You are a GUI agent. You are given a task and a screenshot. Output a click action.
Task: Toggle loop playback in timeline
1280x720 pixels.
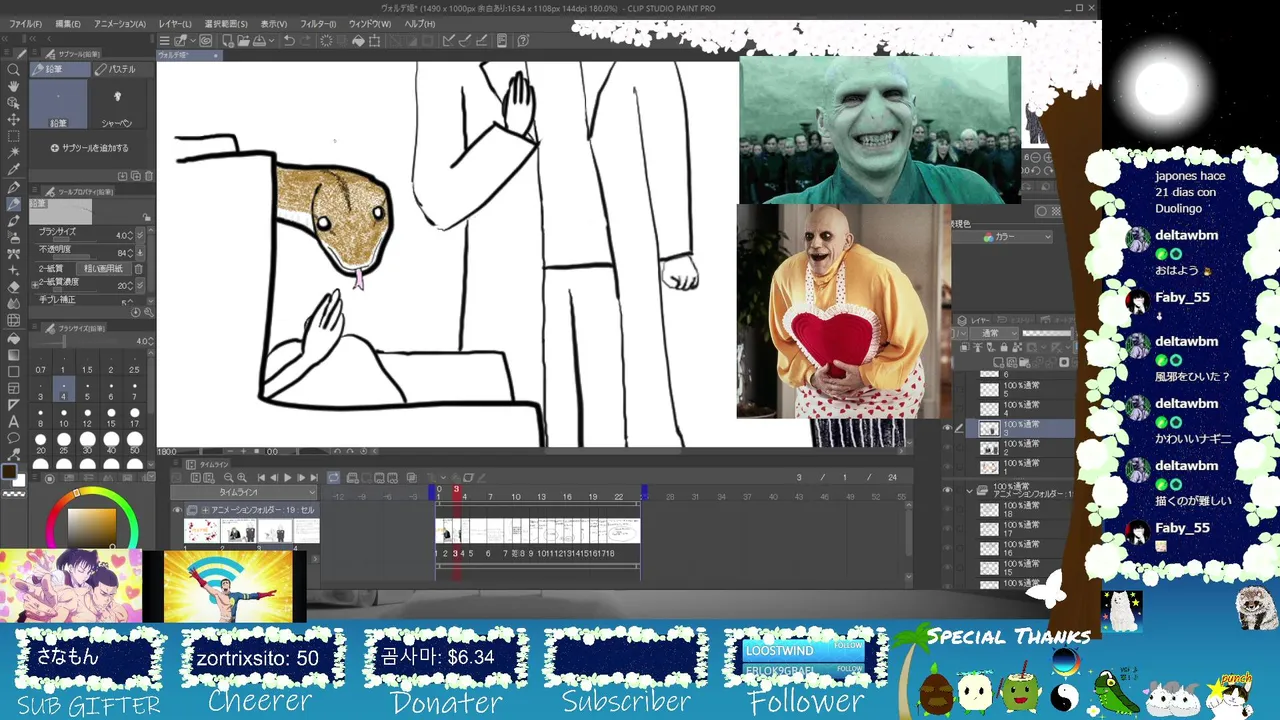[334, 478]
